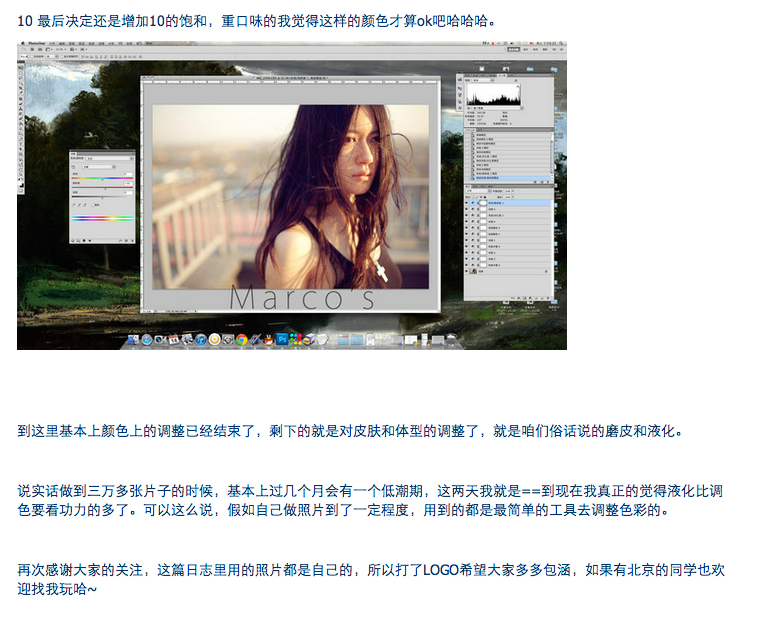The width and height of the screenshot is (772, 631).
Task: Select the Background layer photo thumbnail
Action: pos(473,271)
